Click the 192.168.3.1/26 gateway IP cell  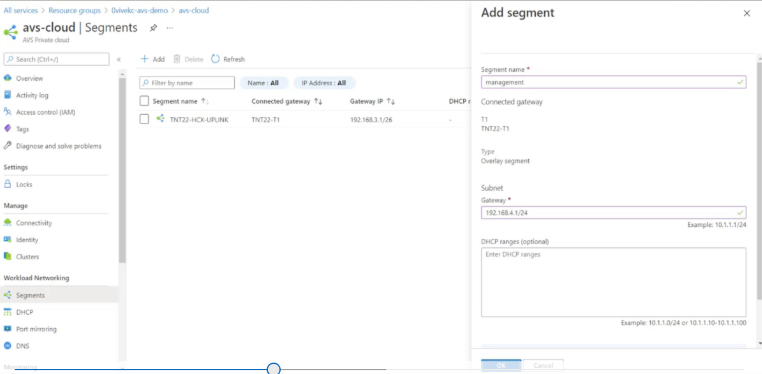point(371,119)
